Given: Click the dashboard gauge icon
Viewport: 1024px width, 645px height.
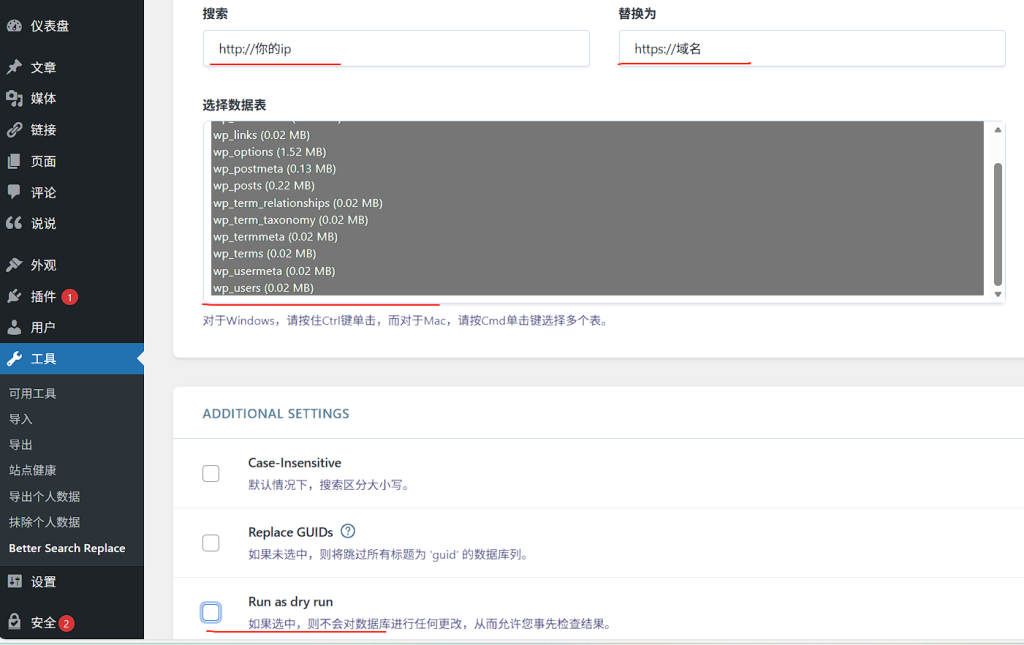Looking at the screenshot, I should [14, 26].
